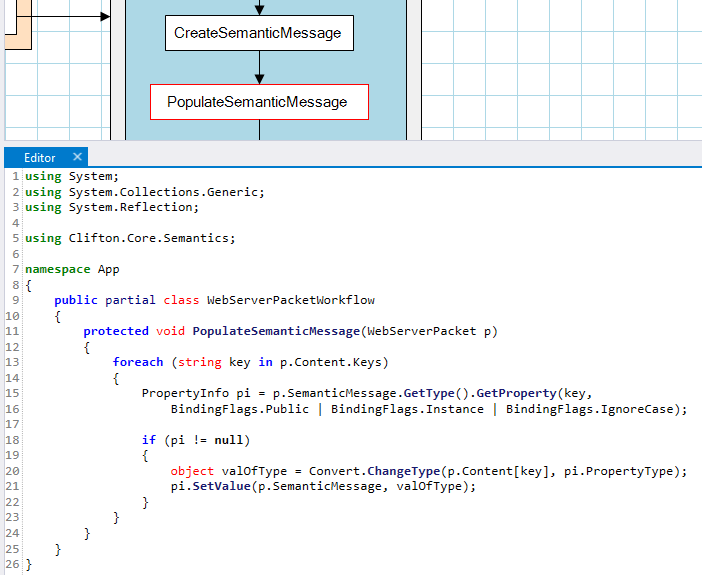
Task: Click 'if (pi != null)' on line 18
Action: pyautogui.click(x=196, y=440)
